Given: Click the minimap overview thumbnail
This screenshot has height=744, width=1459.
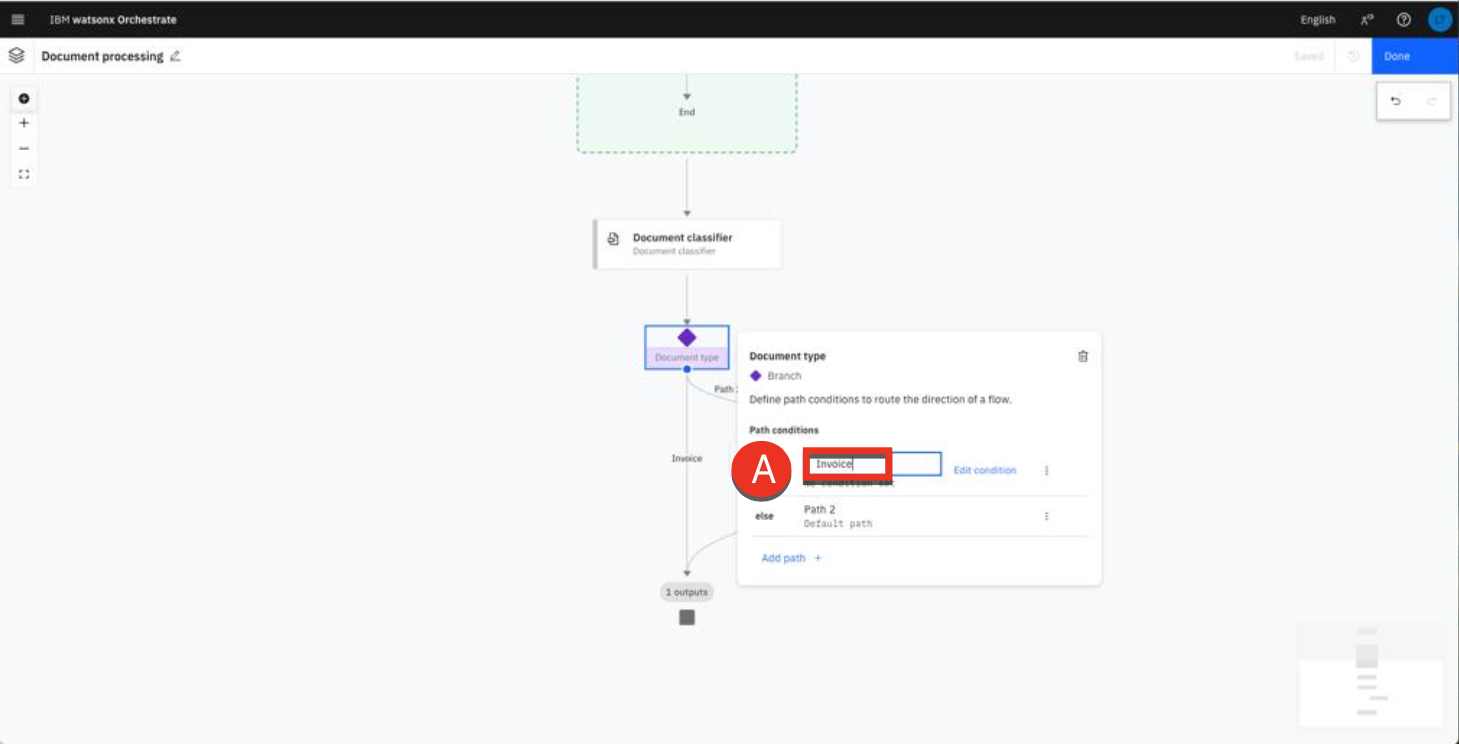Looking at the screenshot, I should pos(1370,672).
